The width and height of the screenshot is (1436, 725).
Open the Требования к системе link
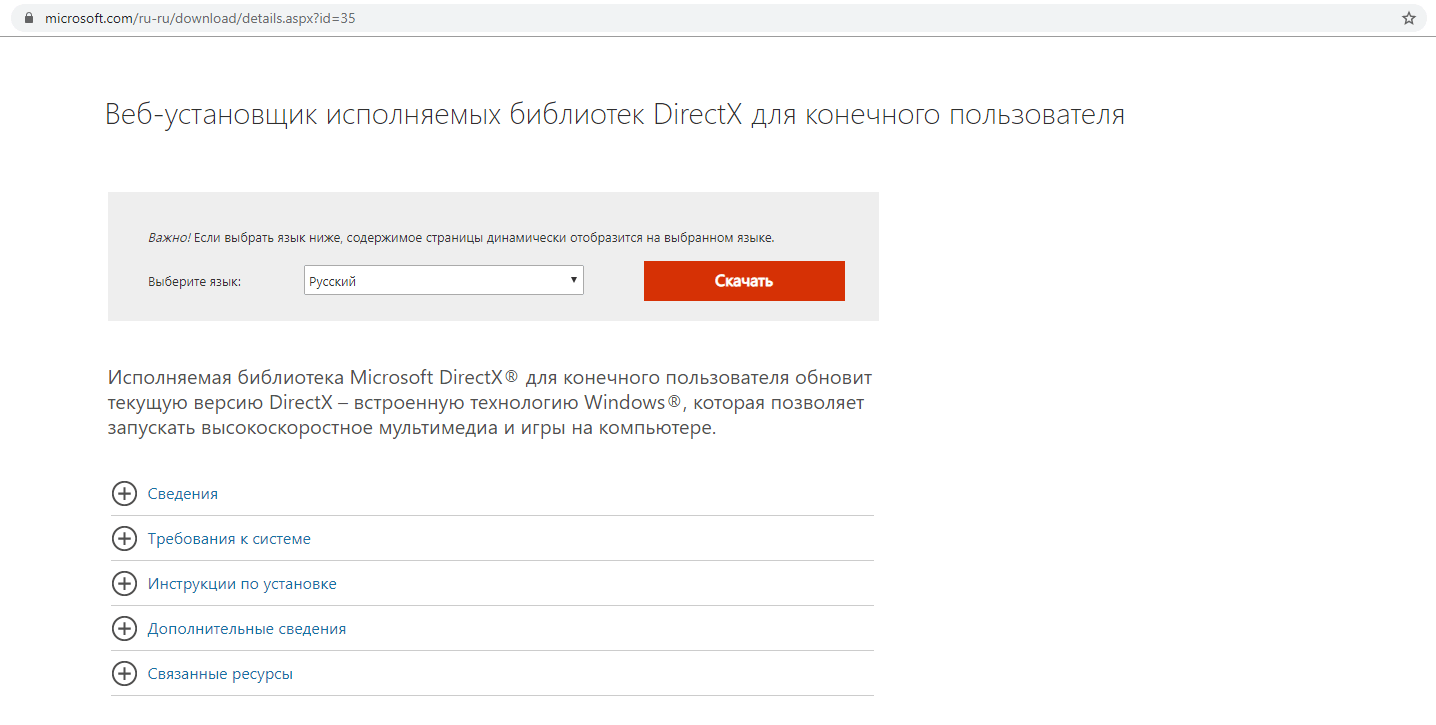tap(229, 539)
